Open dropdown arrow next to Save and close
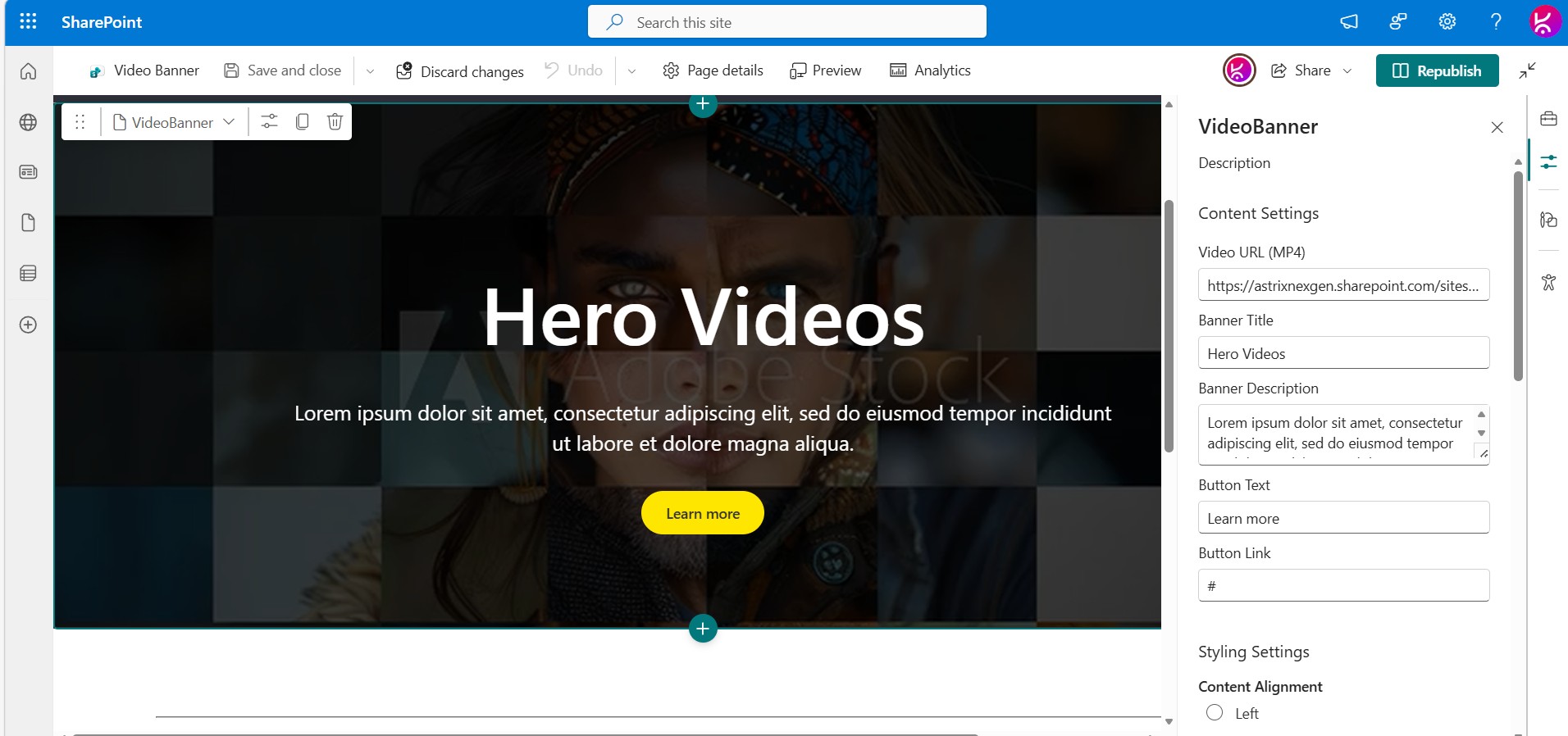Viewport: 1568px width, 736px height. click(370, 71)
